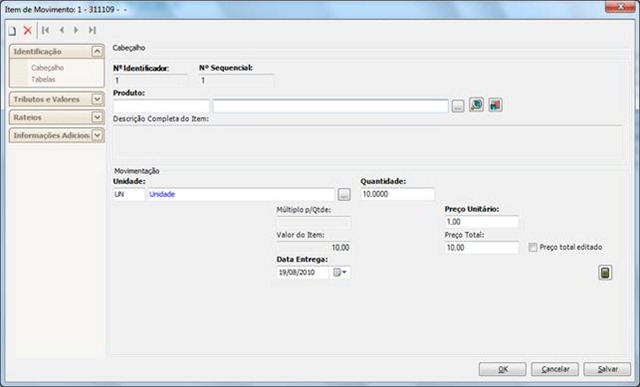The width and height of the screenshot is (640, 387).
Task: Click the product description input field
Action: (330, 106)
